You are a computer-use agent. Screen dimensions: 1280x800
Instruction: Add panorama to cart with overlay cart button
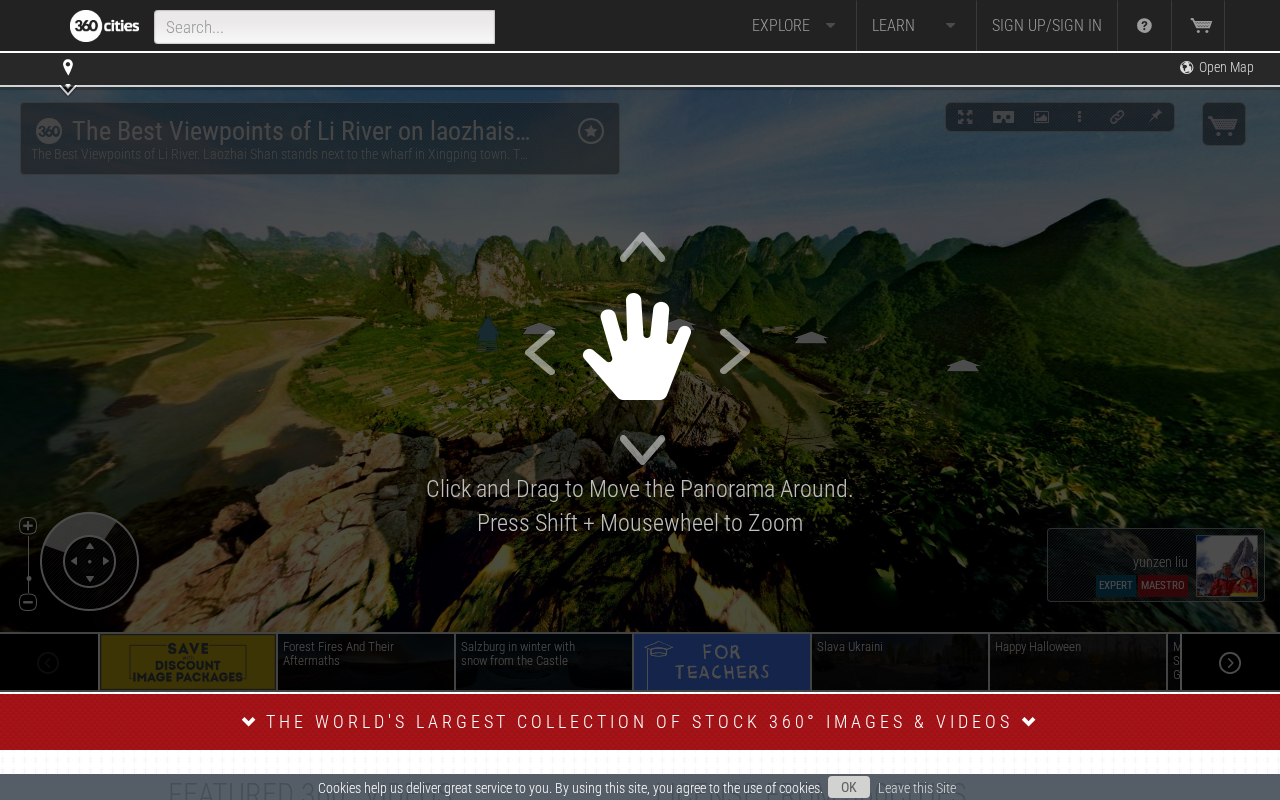point(1223,125)
